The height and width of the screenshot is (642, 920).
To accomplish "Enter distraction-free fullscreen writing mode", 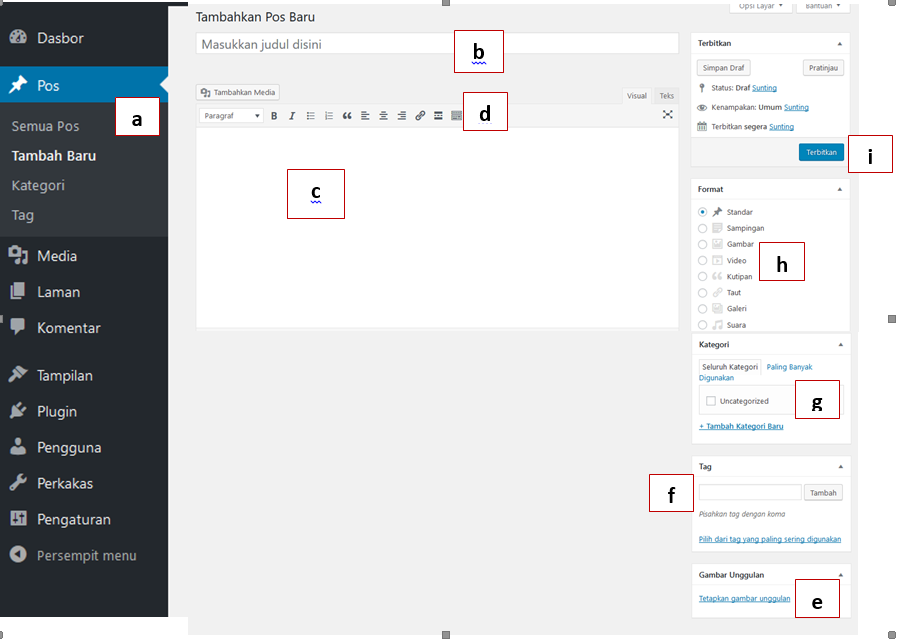I will (668, 115).
